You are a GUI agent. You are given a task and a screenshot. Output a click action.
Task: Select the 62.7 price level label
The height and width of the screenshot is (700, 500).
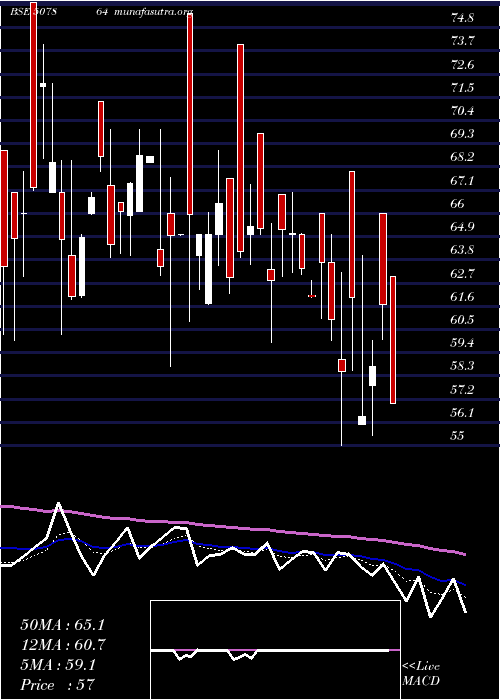tap(462, 274)
